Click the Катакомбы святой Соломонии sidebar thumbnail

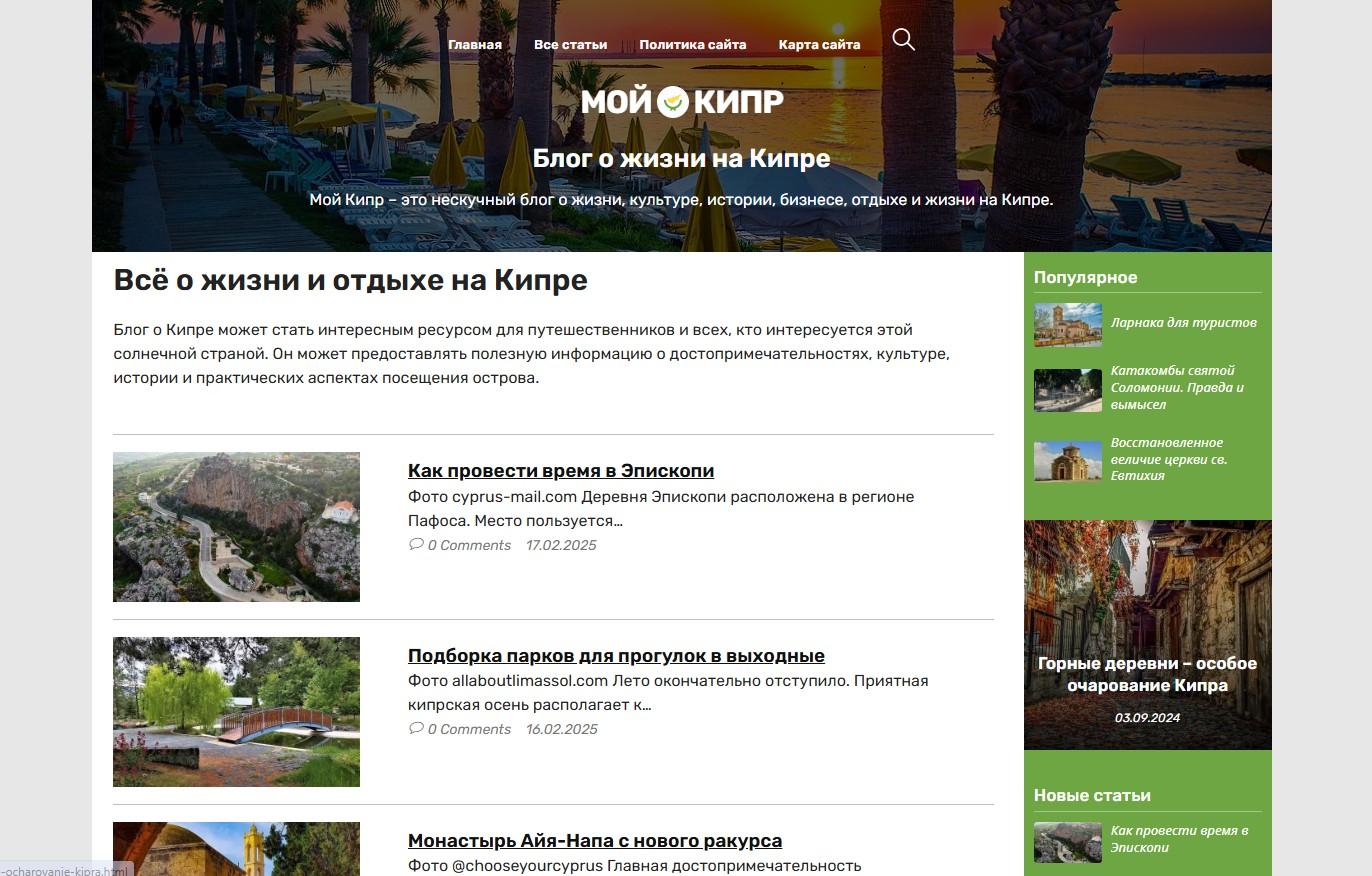pos(1068,390)
